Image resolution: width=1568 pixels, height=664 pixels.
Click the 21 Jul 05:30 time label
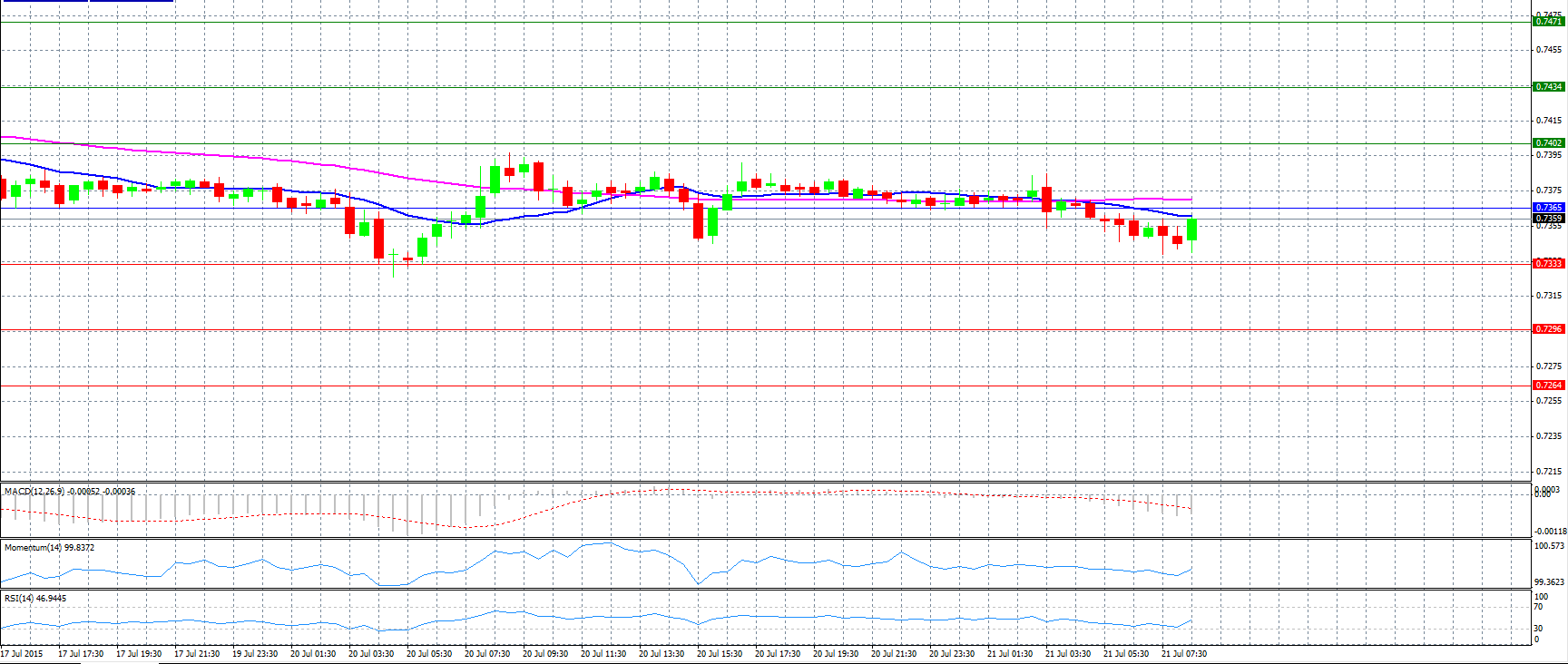pos(1126,654)
